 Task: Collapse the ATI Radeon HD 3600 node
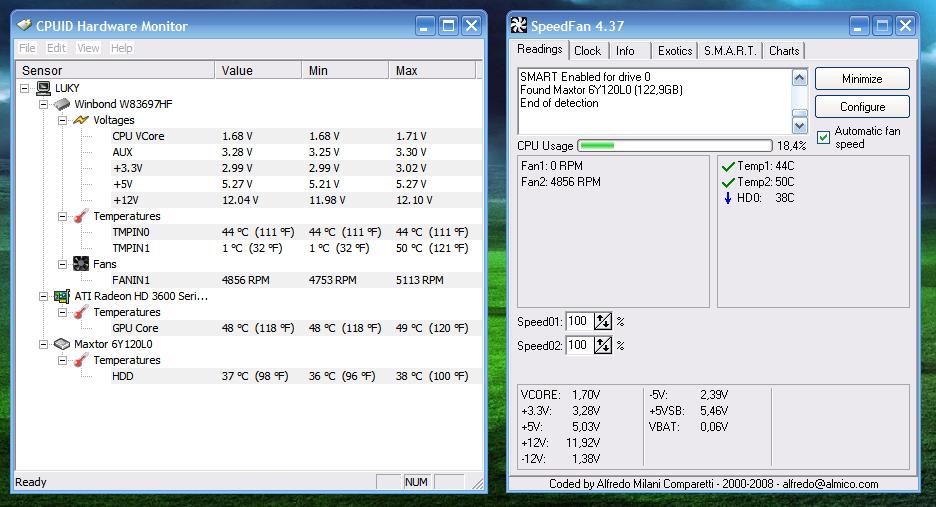pyautogui.click(x=44, y=296)
